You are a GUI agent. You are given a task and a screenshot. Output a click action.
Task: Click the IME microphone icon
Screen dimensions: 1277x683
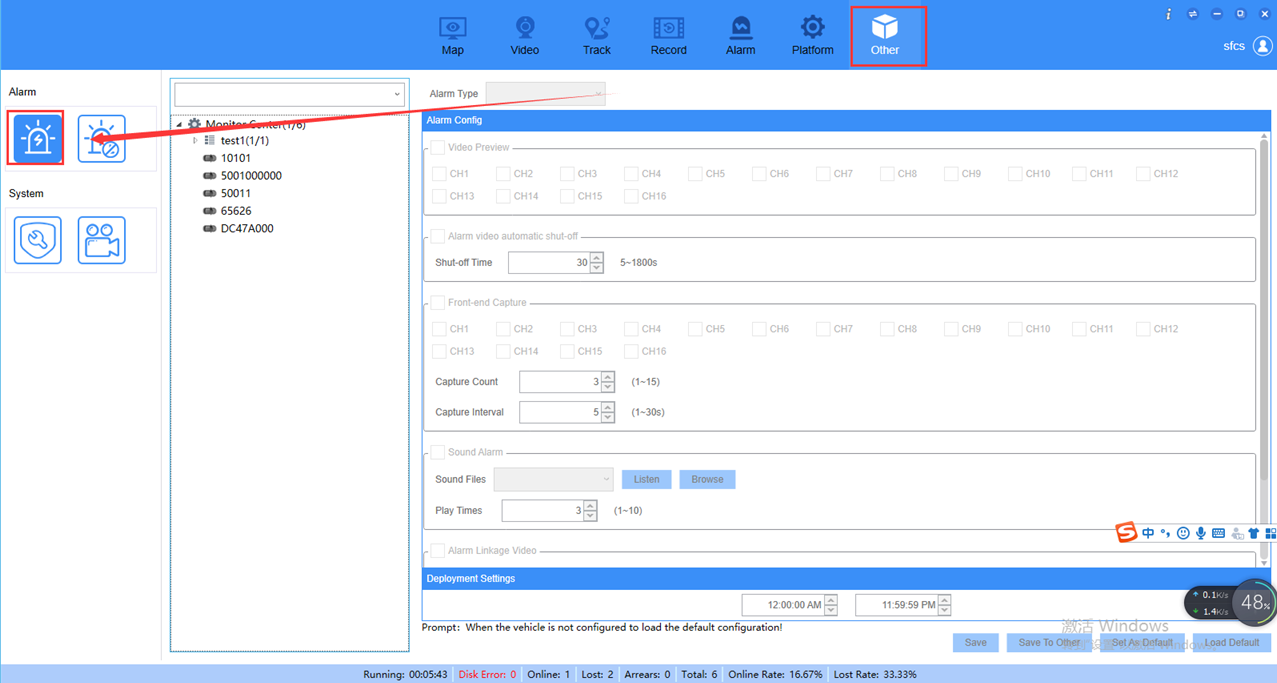[1201, 533]
